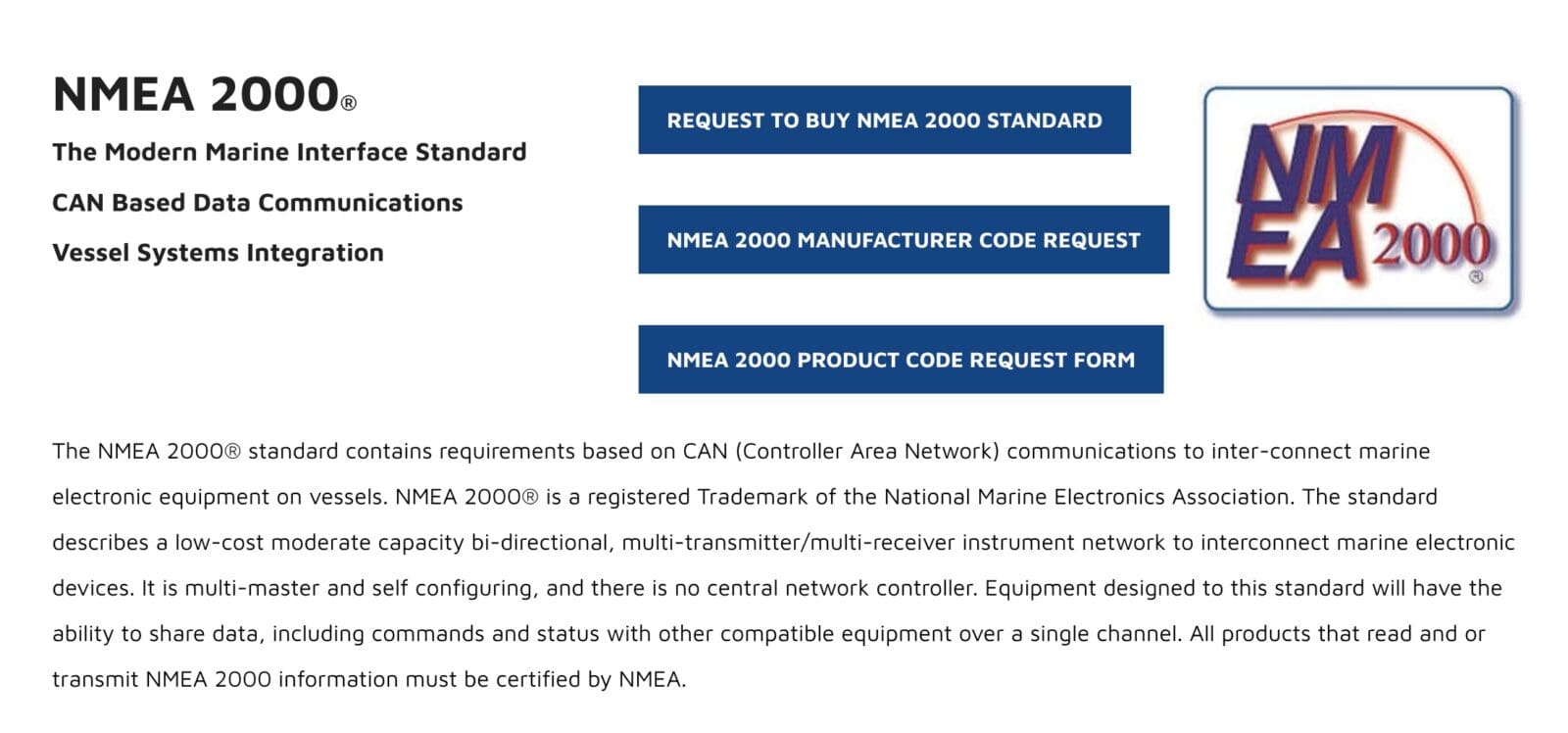Screen dimensions: 1568x733
Task: Click the NMEA 2000 logo image
Action: [x=1360, y=200]
